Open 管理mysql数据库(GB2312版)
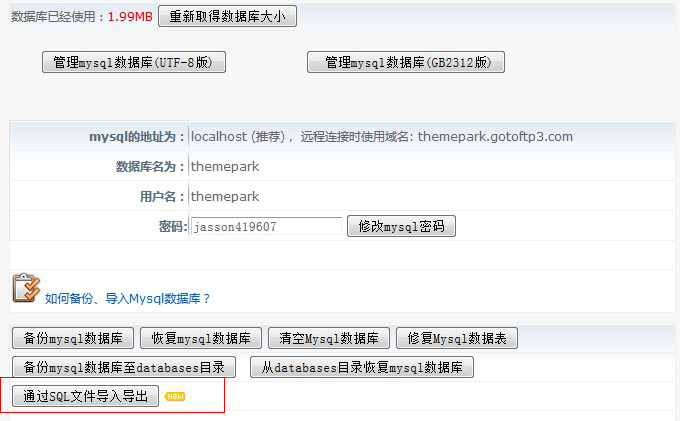The width and height of the screenshot is (680, 421). 405,62
